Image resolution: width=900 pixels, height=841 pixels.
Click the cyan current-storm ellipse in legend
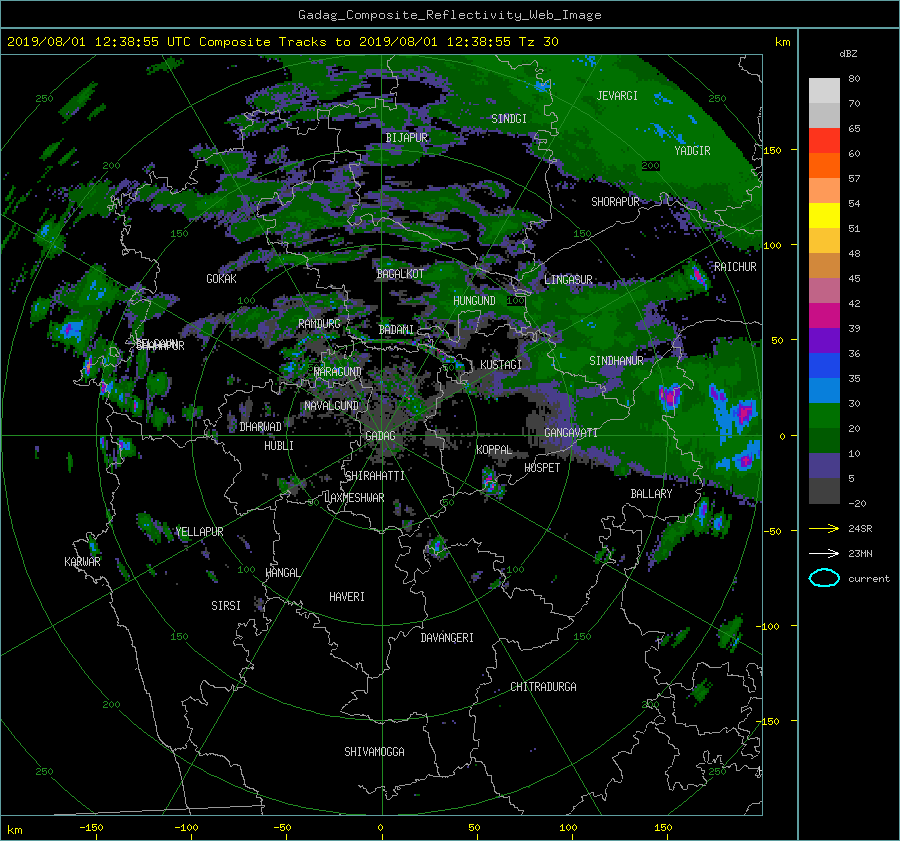[x=824, y=578]
